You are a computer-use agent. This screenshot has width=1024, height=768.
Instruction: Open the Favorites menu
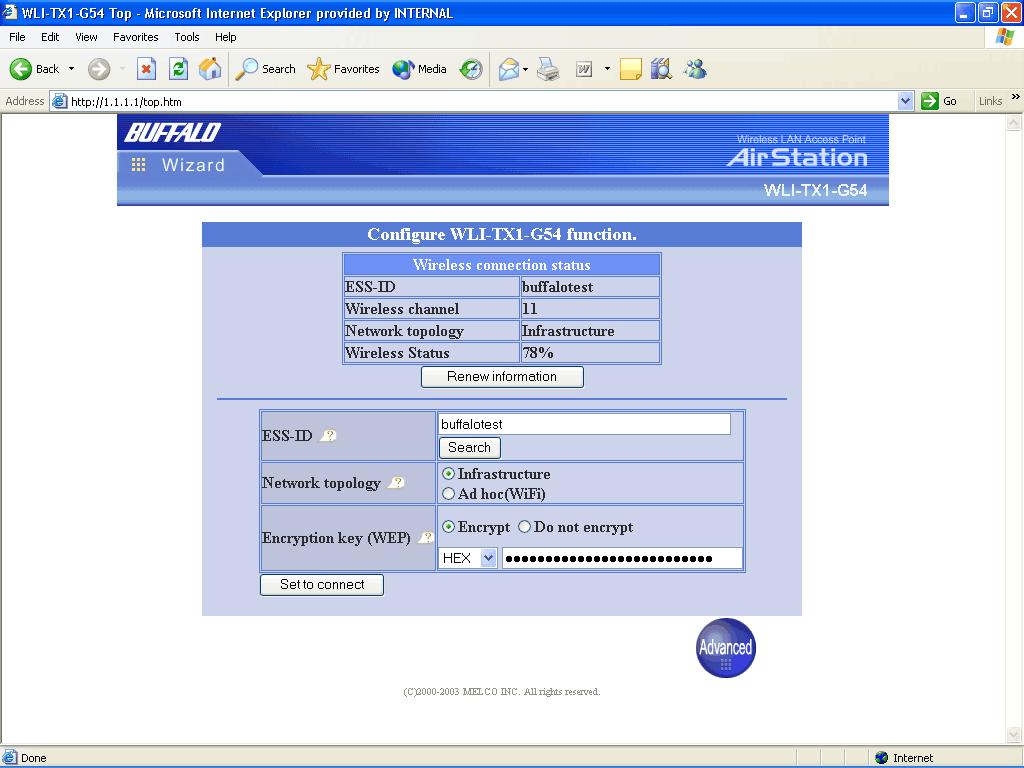pos(135,37)
